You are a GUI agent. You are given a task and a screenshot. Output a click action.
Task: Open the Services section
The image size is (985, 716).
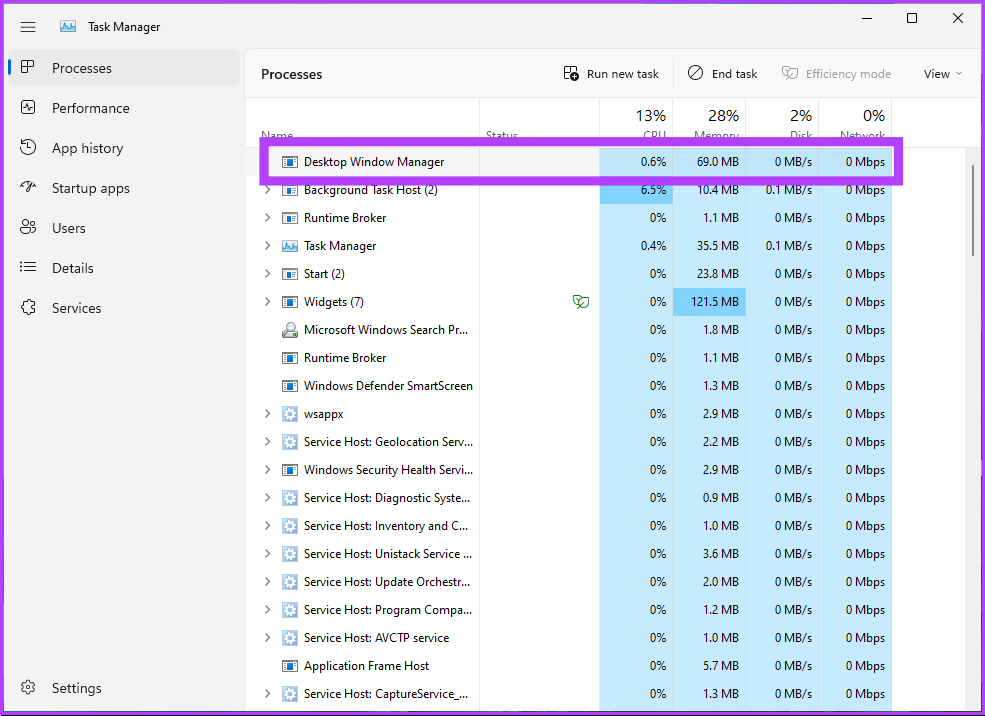coord(77,307)
